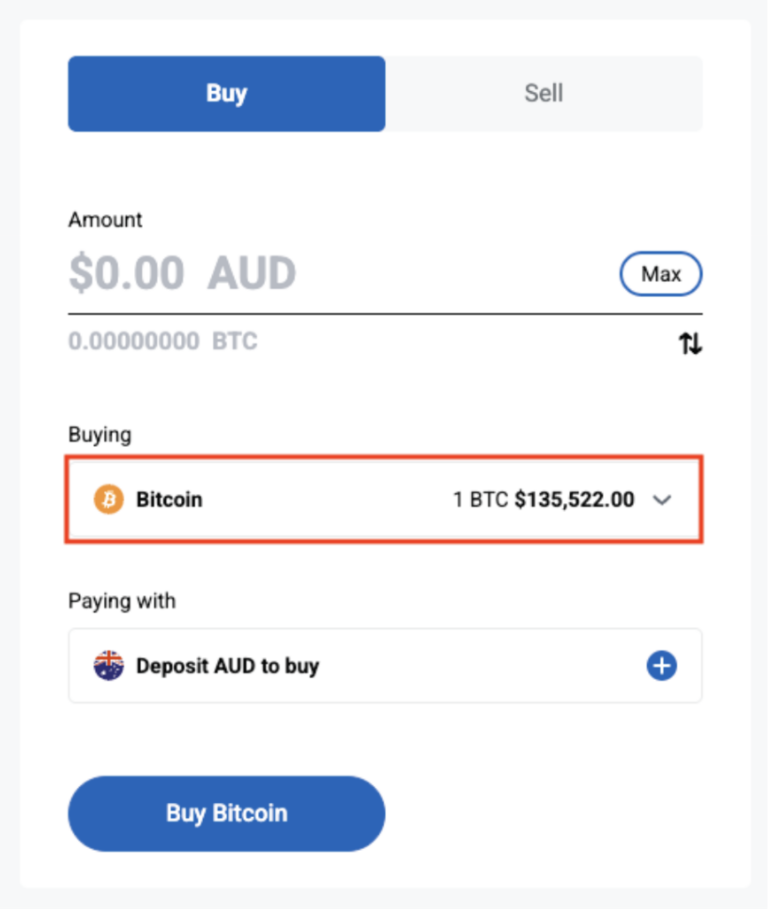Screen dimensions: 768x909
Task: Click the plus button next to Deposit AUD
Action: click(x=661, y=665)
